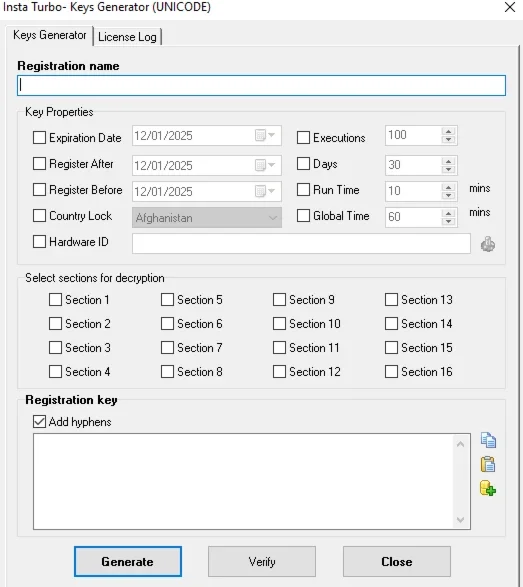The height and width of the screenshot is (587, 523).
Task: Click registration key scrollbar down arrow
Action: pyautogui.click(x=461, y=520)
